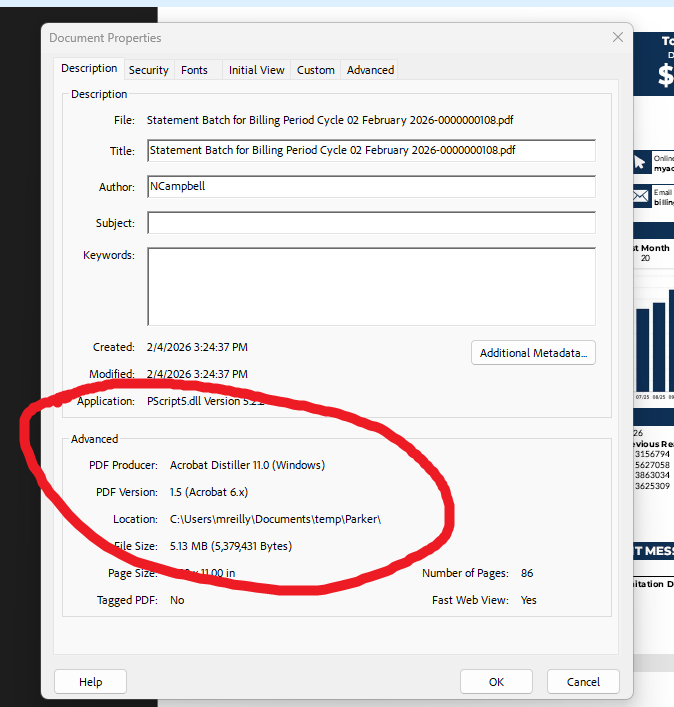674x707 pixels.
Task: Select the Initial View tab
Action: click(x=256, y=70)
